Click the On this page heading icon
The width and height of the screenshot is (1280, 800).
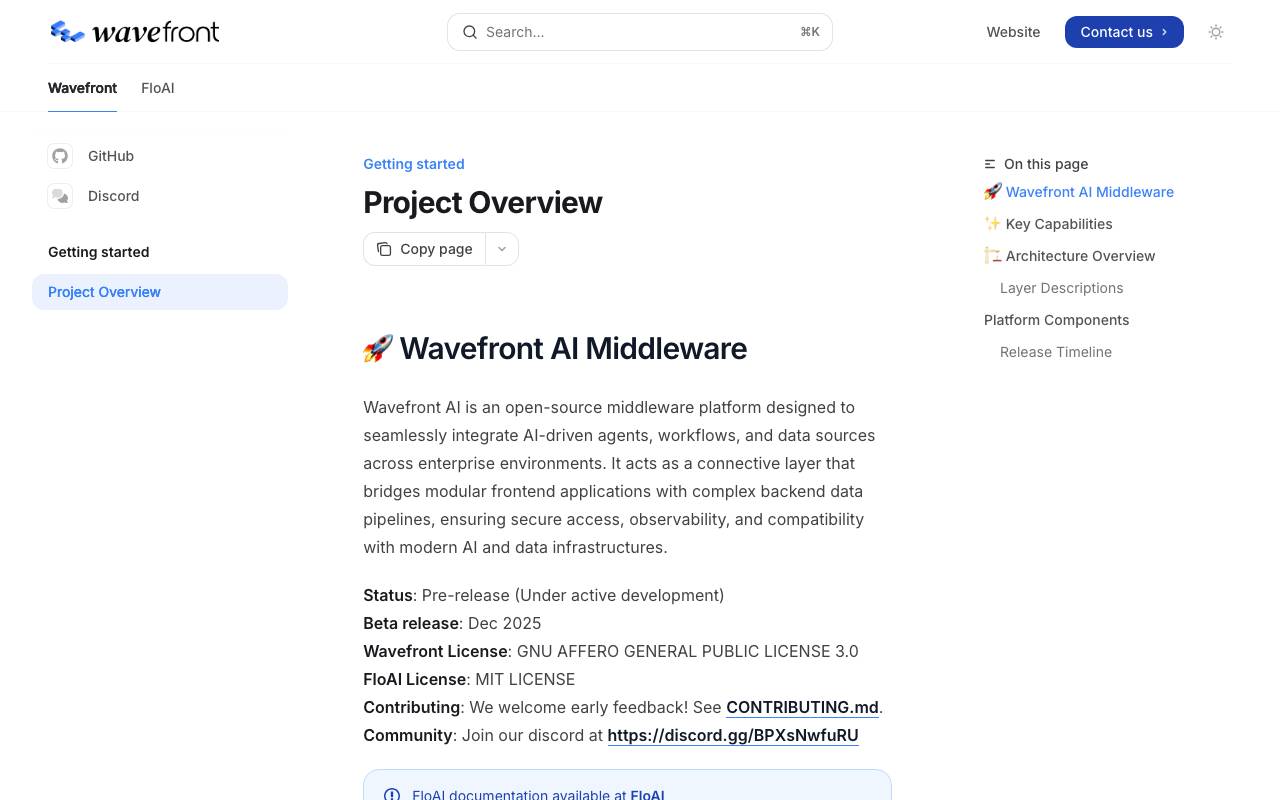point(990,164)
